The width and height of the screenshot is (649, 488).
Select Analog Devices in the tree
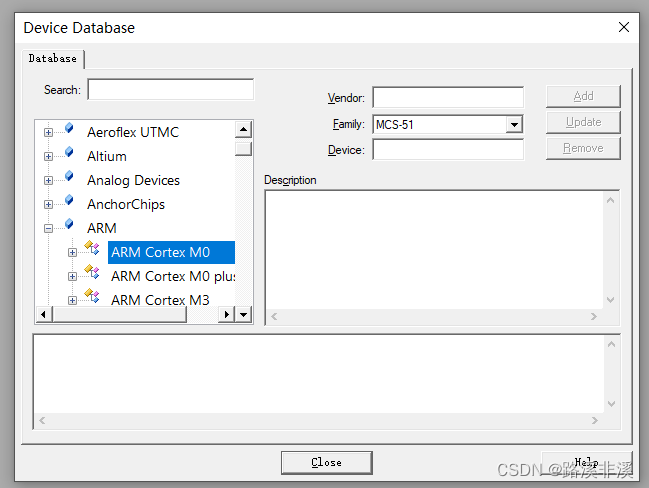click(x=133, y=180)
